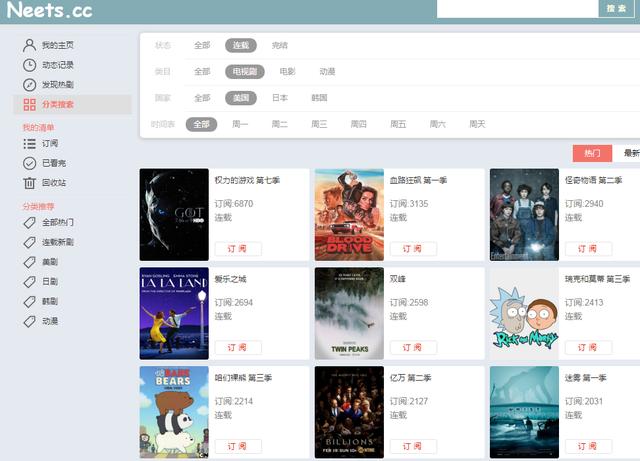Subscribe to 咱们裸熊 第三季
Image resolution: width=640 pixels, height=461 pixels.
click(x=238, y=446)
